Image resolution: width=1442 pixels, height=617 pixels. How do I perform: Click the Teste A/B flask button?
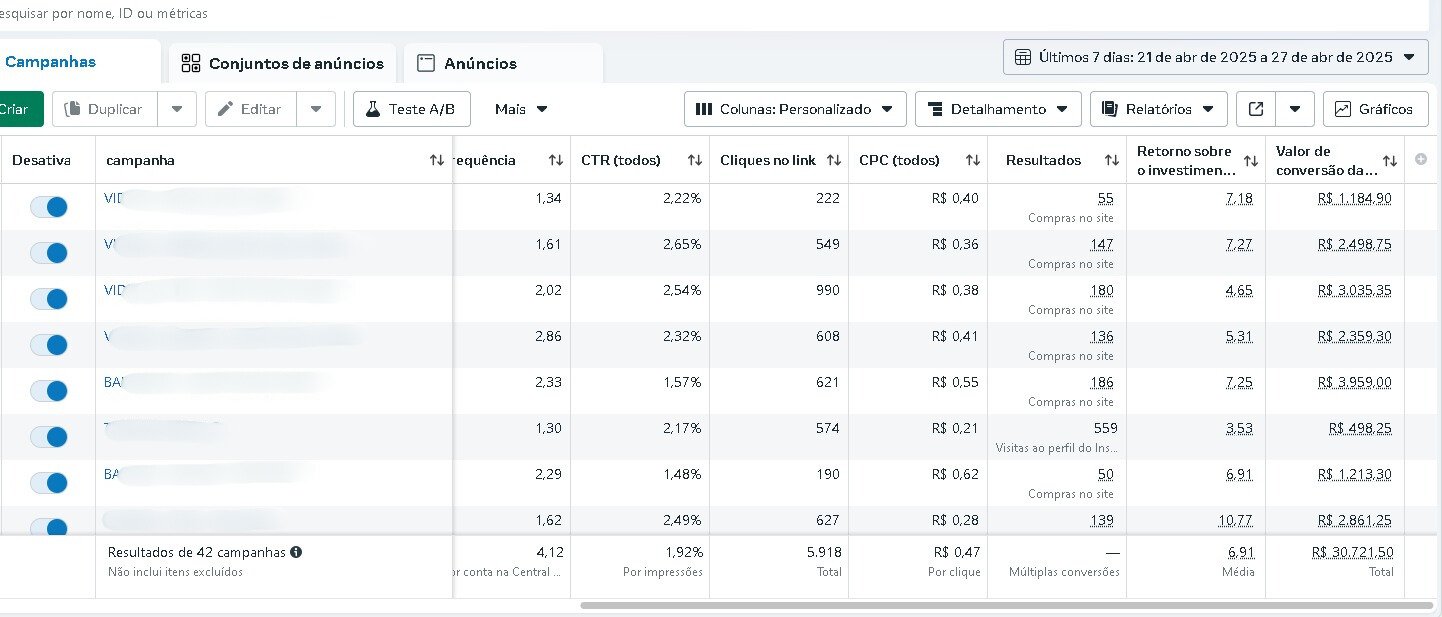(411, 109)
